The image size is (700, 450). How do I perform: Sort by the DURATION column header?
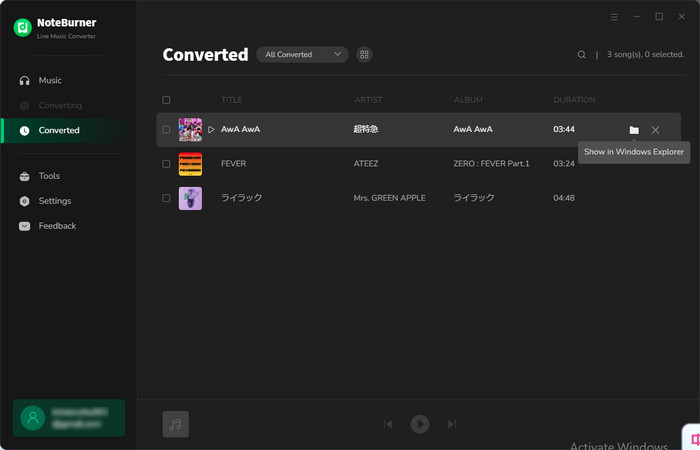[574, 100]
